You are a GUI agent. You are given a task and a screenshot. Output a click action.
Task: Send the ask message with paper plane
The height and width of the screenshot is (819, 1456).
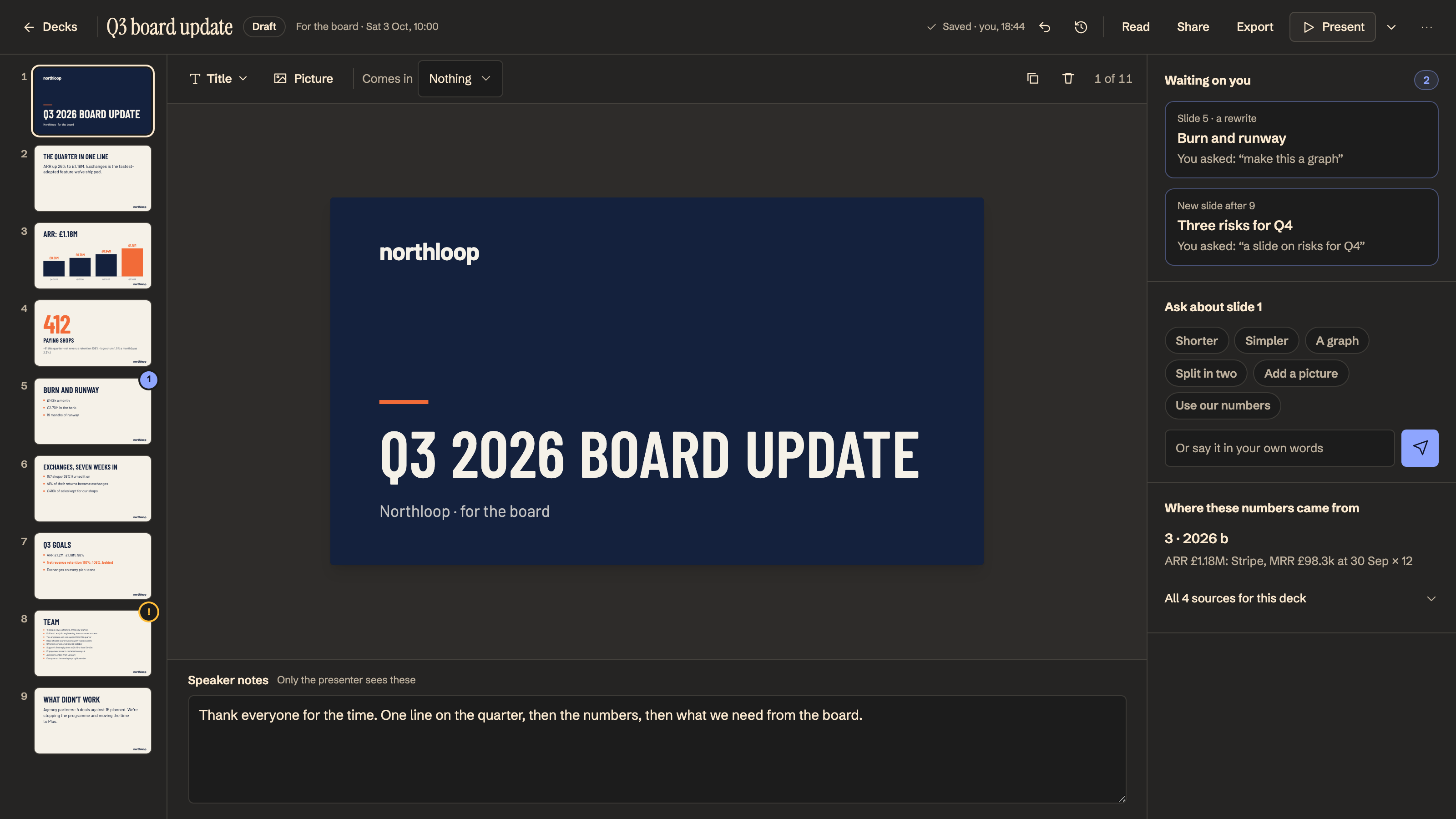(1420, 448)
